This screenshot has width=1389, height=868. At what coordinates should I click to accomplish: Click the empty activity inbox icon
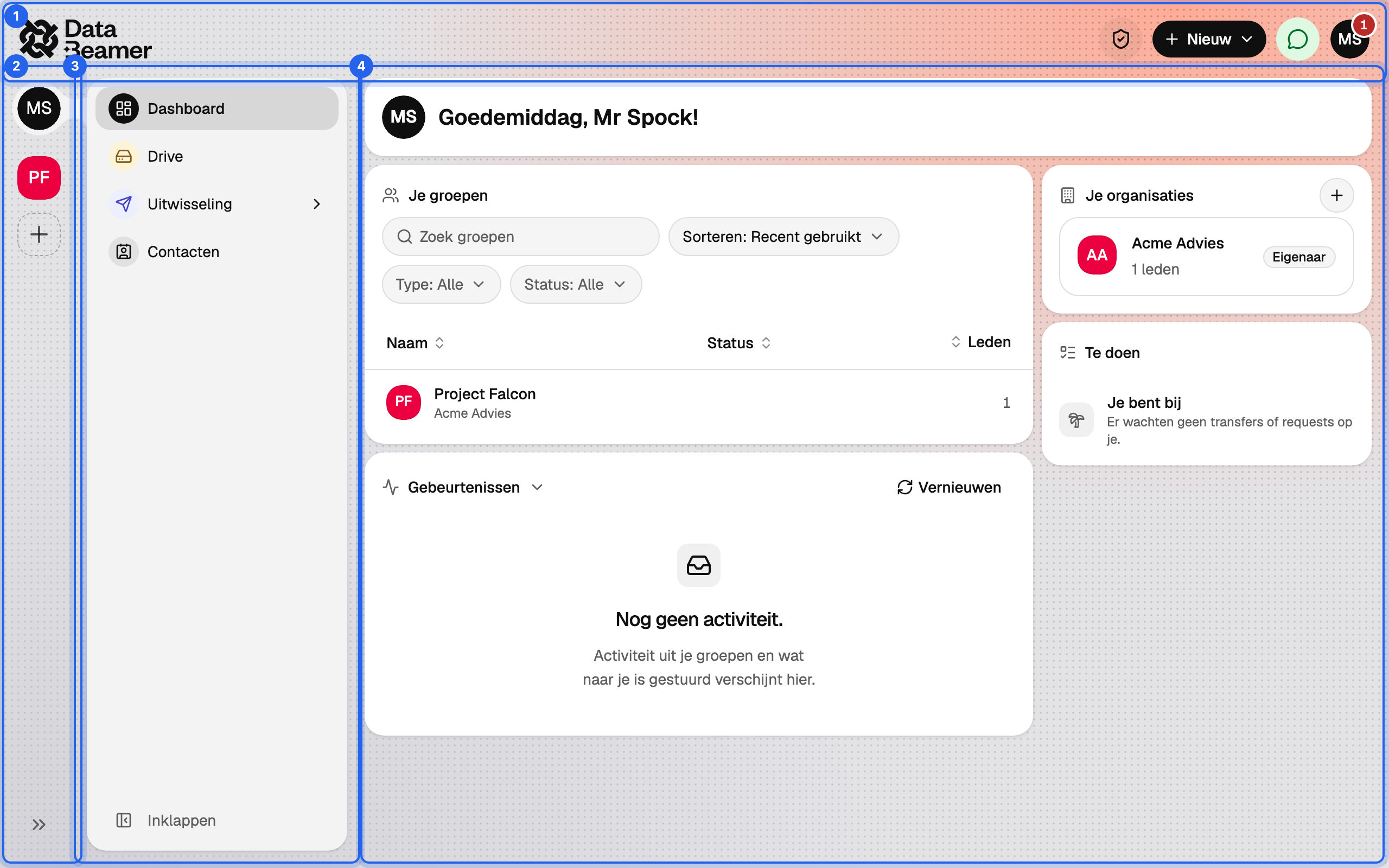point(698,565)
